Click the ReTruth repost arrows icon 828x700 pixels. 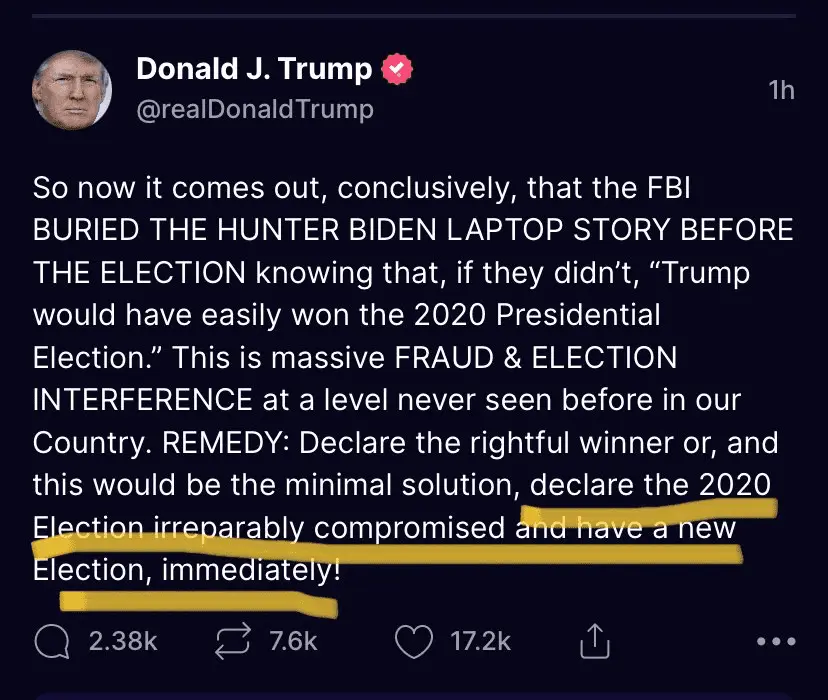pos(233,641)
